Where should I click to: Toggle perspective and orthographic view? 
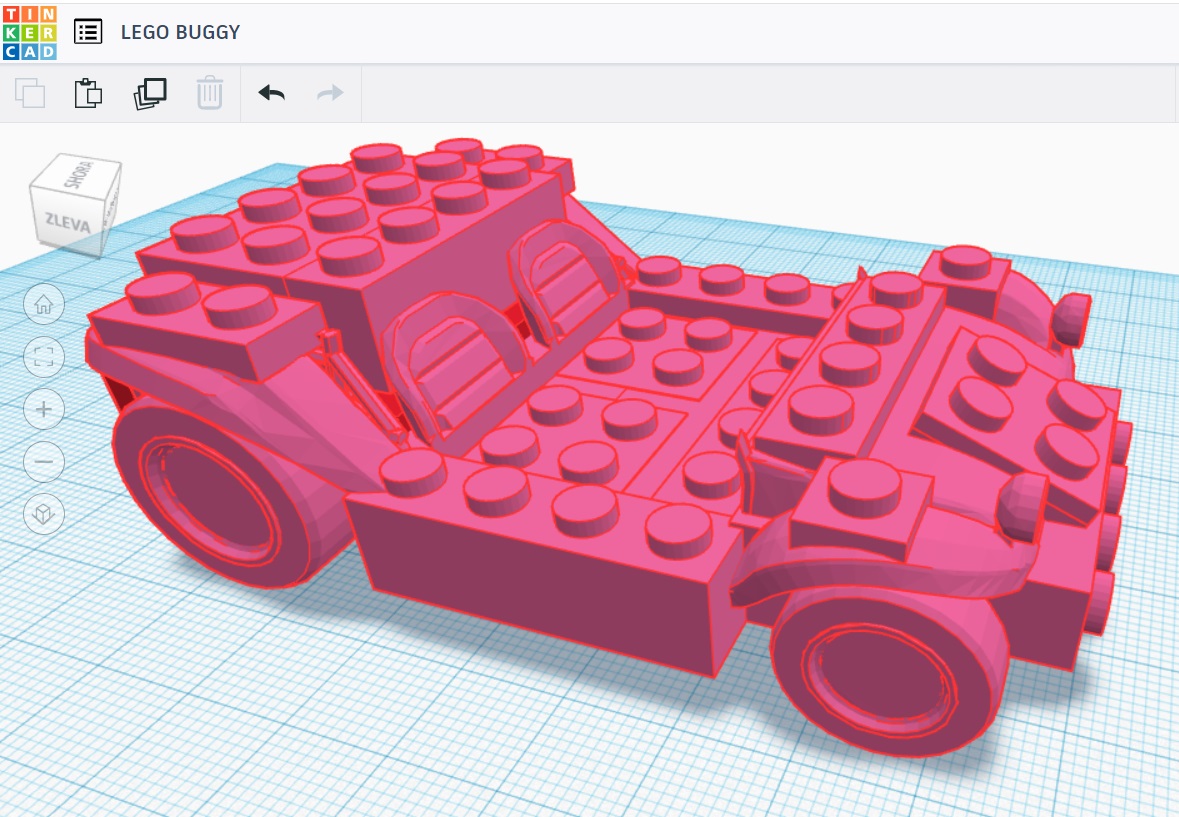click(x=44, y=514)
